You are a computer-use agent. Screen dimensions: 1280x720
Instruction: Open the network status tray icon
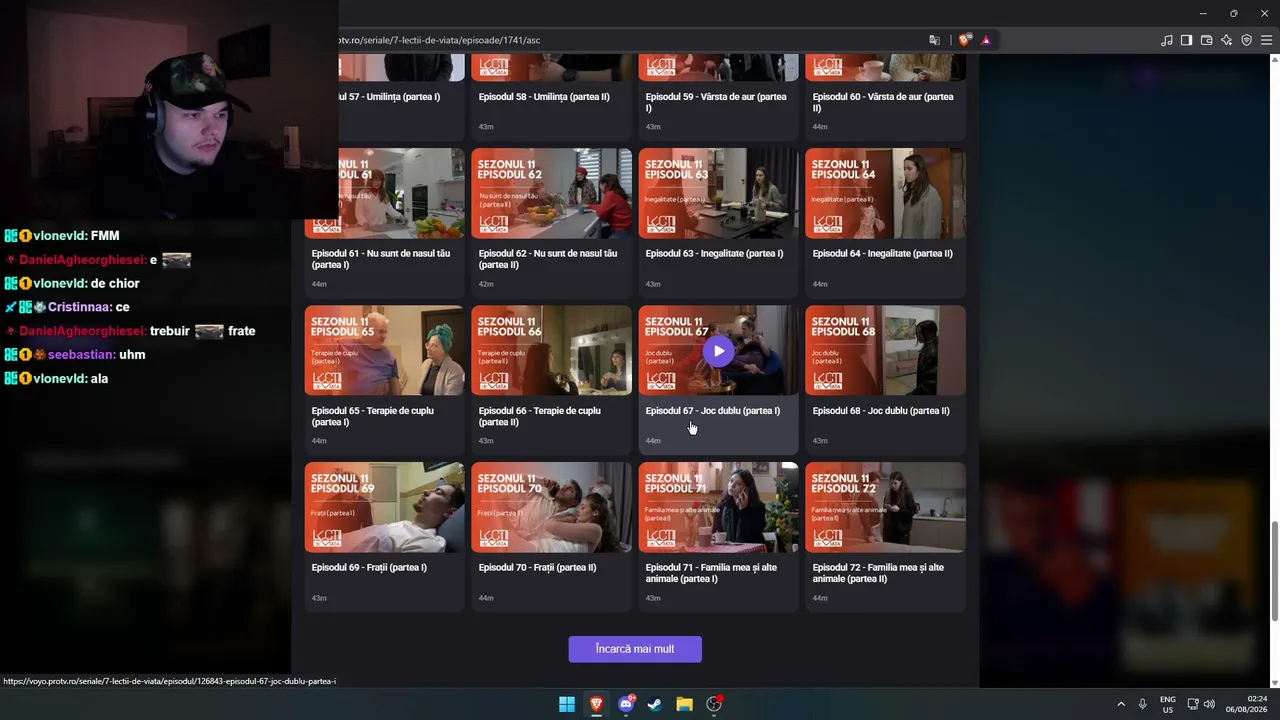pos(1193,704)
